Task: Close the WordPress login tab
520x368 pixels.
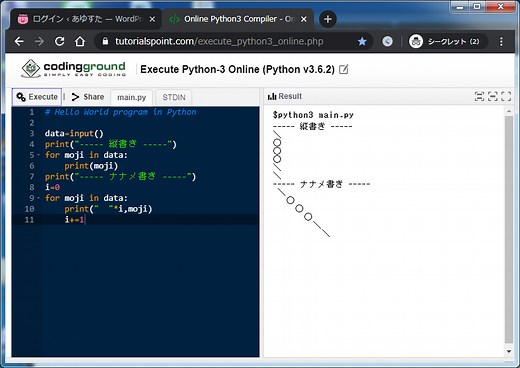Action: (x=152, y=19)
